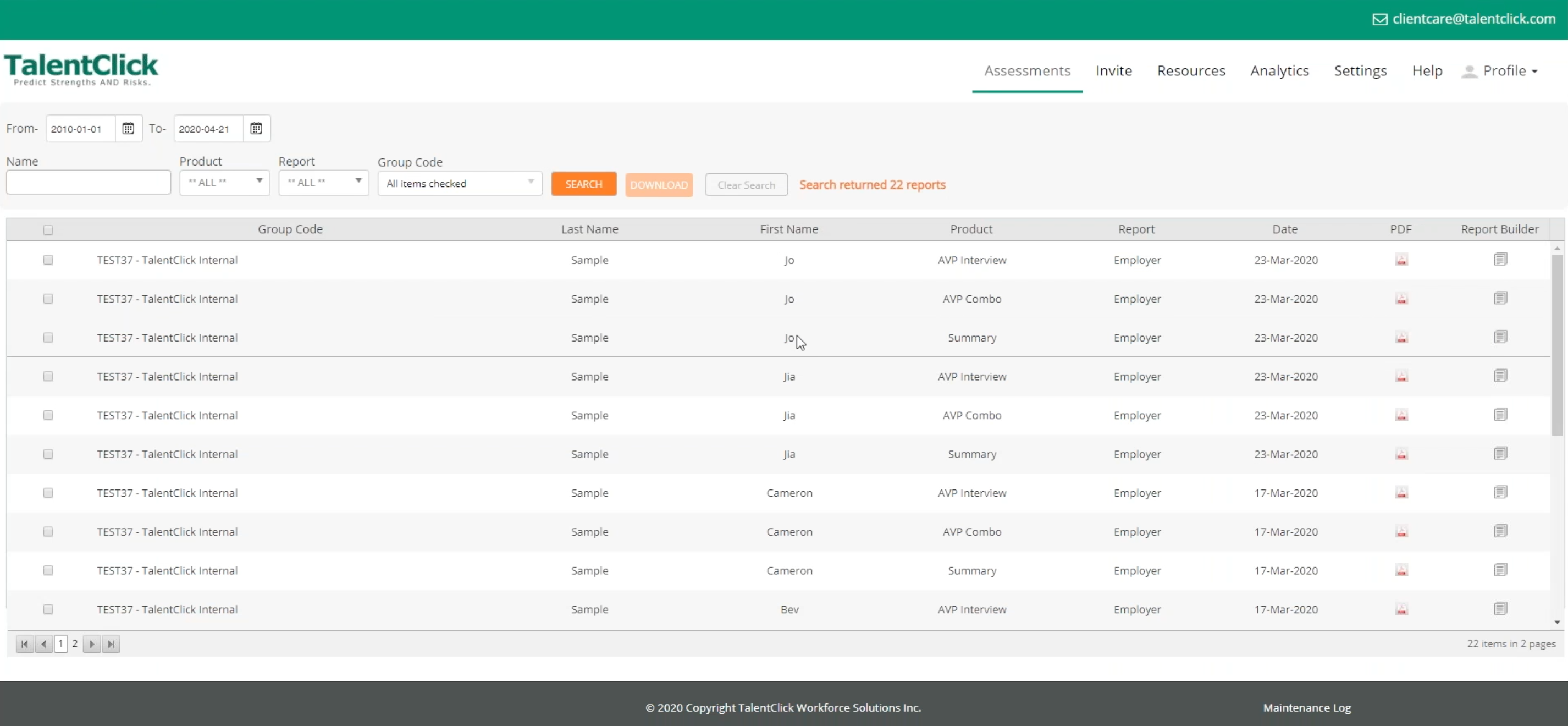Image resolution: width=1568 pixels, height=726 pixels.
Task: Open Report Builder for Bev AVP Interview
Action: point(1500,609)
